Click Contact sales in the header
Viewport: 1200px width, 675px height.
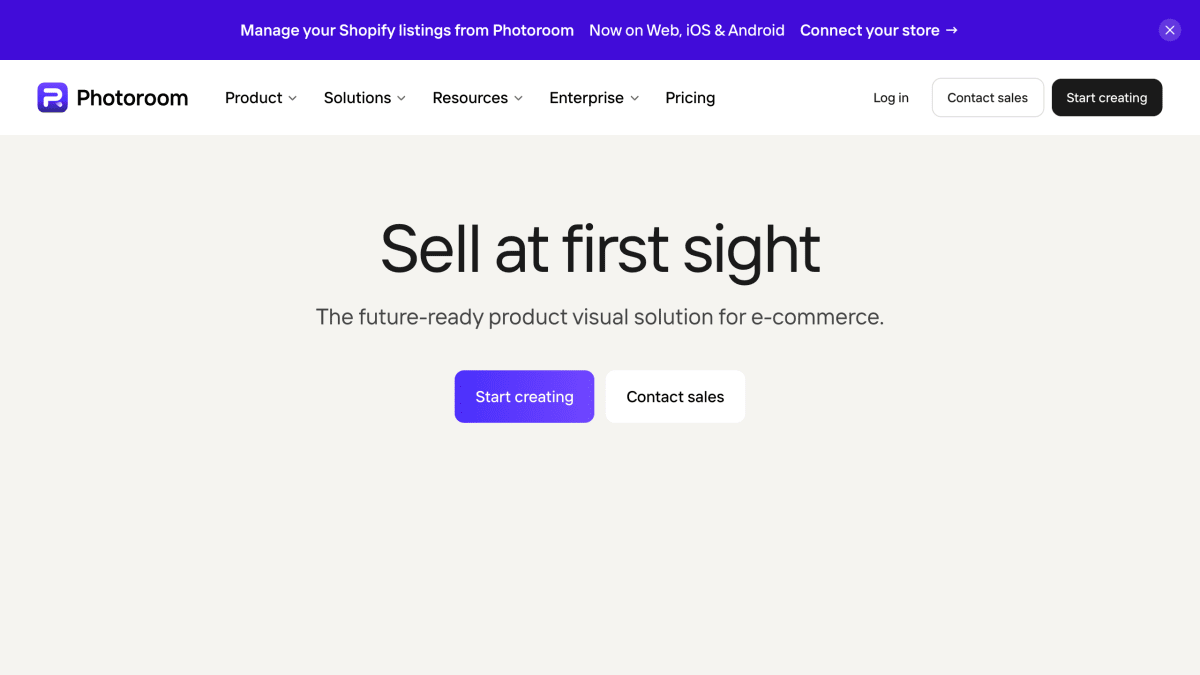click(988, 98)
